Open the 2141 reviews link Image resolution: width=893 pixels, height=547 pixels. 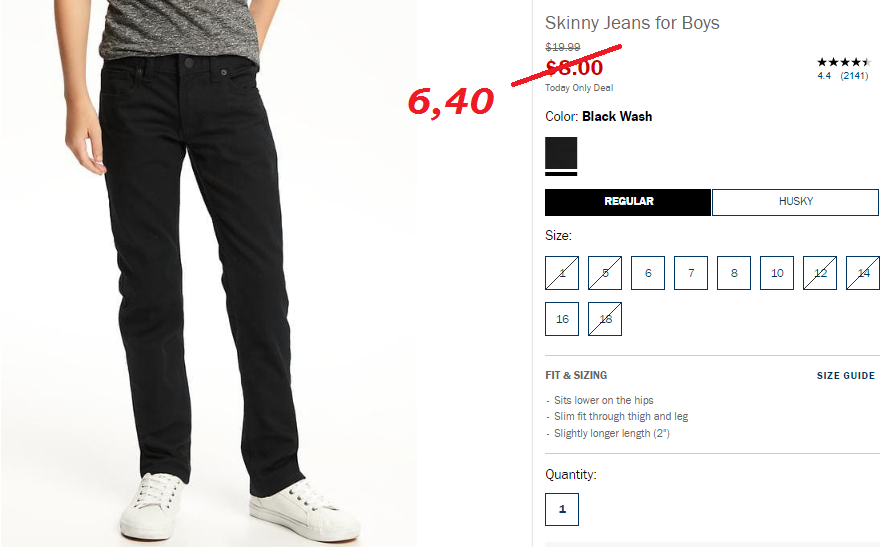pyautogui.click(x=854, y=76)
